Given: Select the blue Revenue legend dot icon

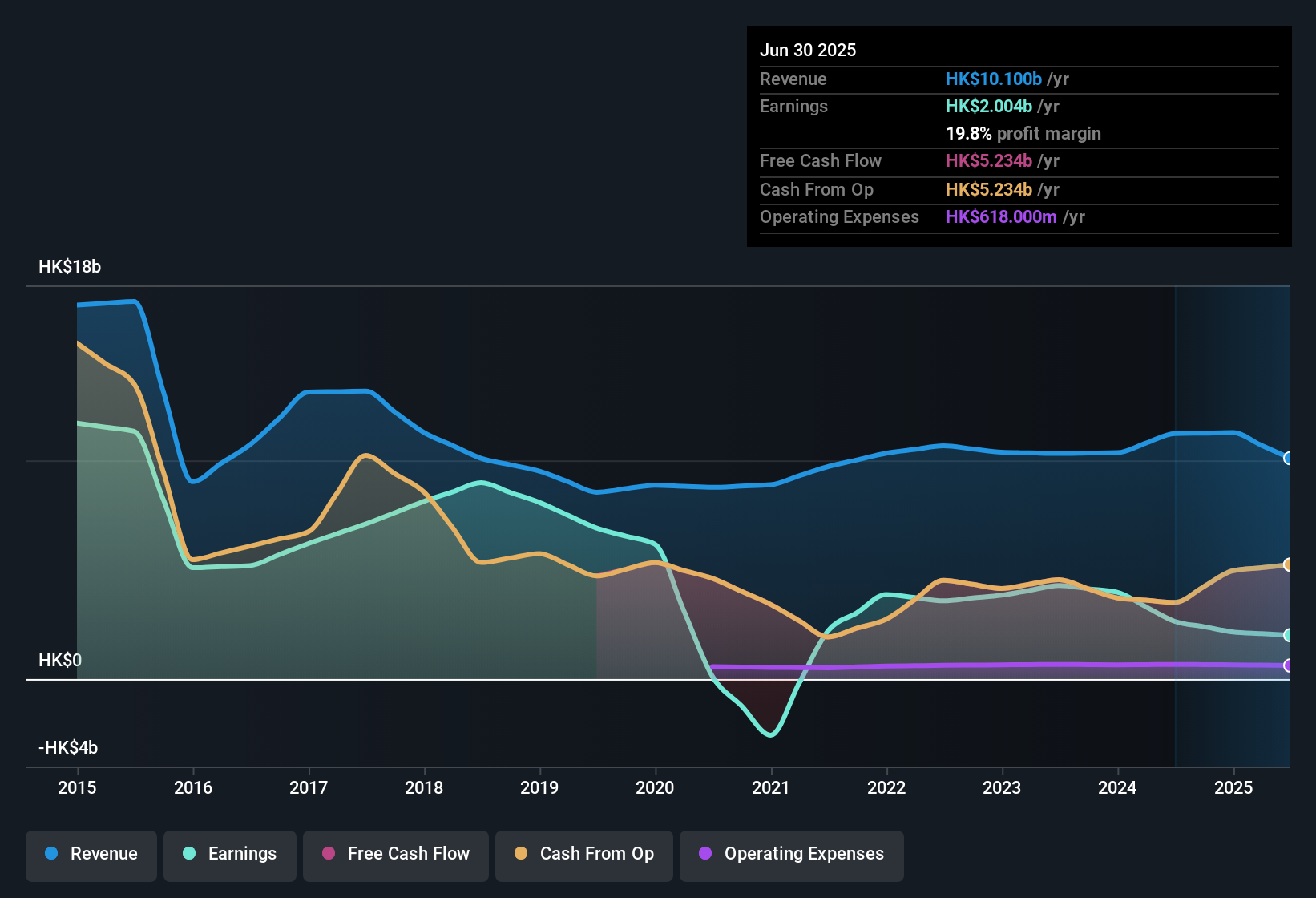Looking at the screenshot, I should (51, 854).
